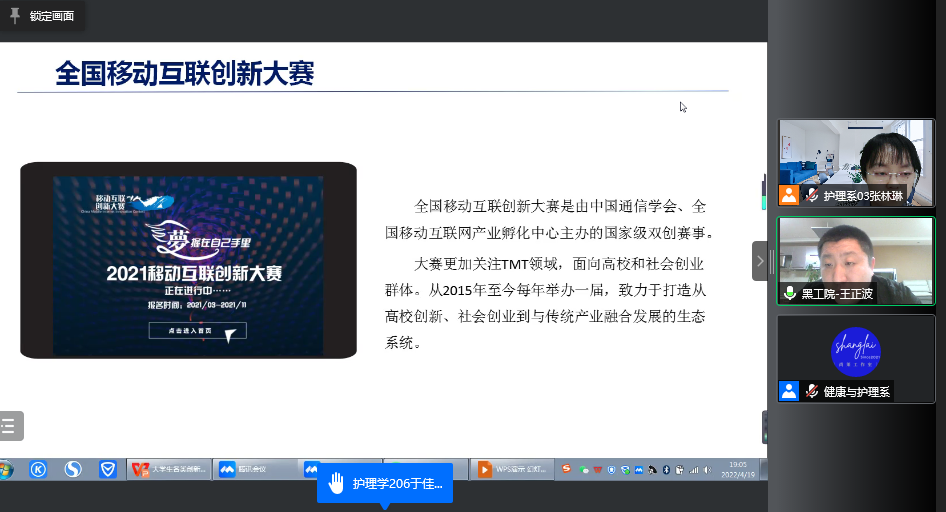Screen dimensions: 946x512
Task: Open the 腾讯会议 taskbar item
Action: click(x=255, y=469)
